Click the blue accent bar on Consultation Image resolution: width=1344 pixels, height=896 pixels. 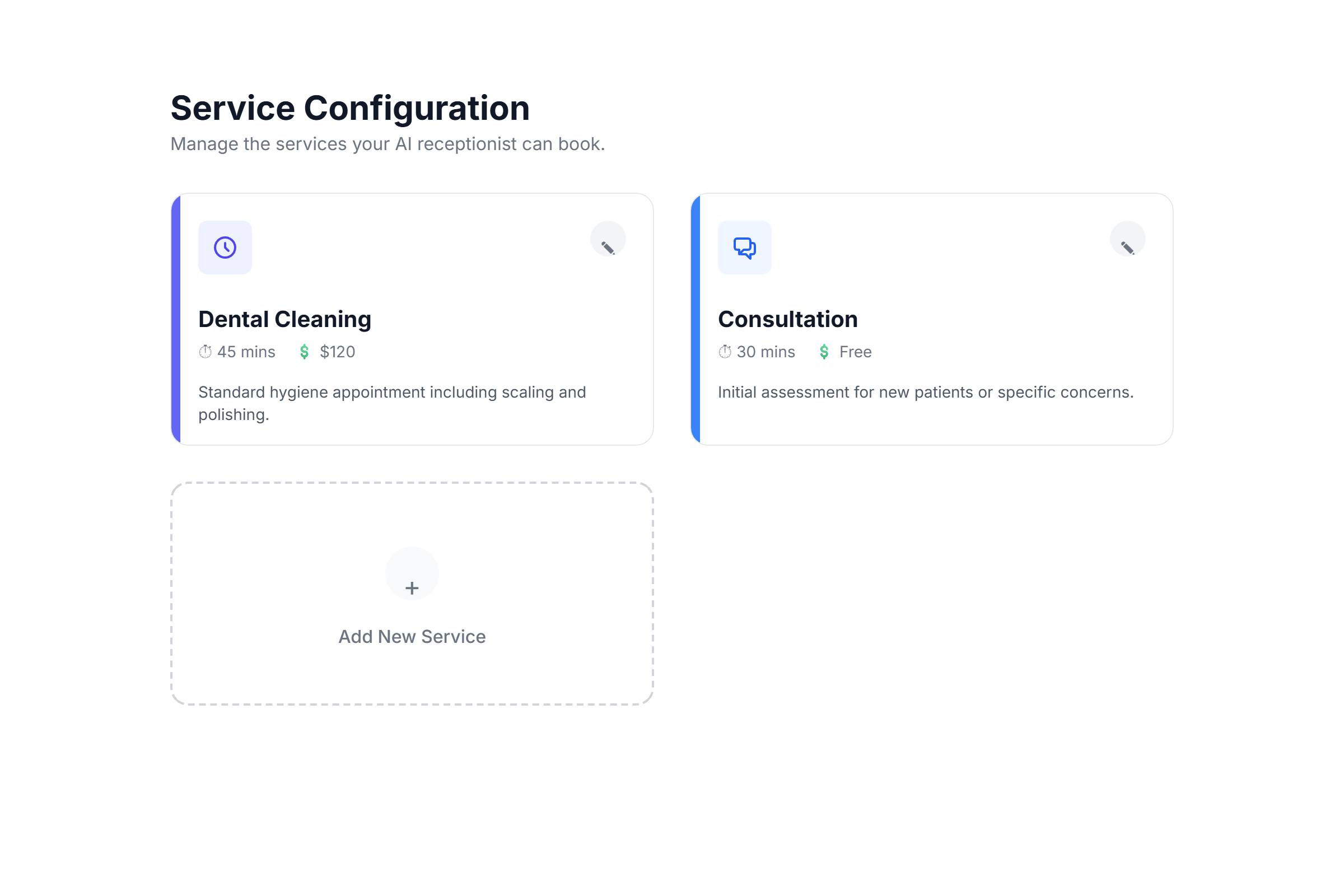(696, 319)
